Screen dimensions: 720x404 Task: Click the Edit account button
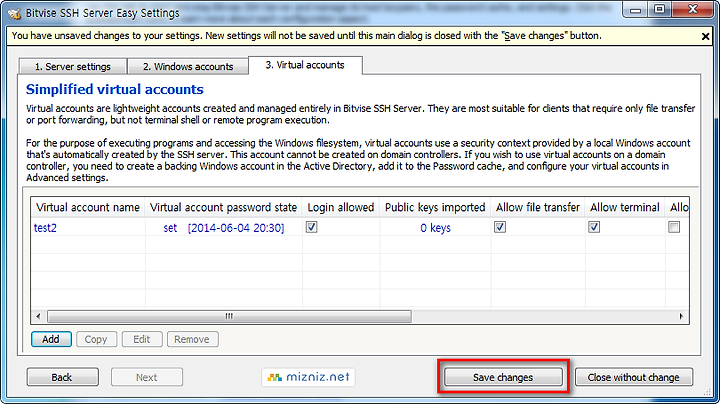click(x=141, y=339)
